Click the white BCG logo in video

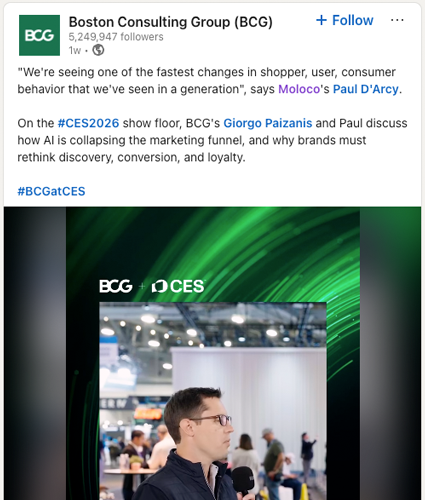click(116, 286)
